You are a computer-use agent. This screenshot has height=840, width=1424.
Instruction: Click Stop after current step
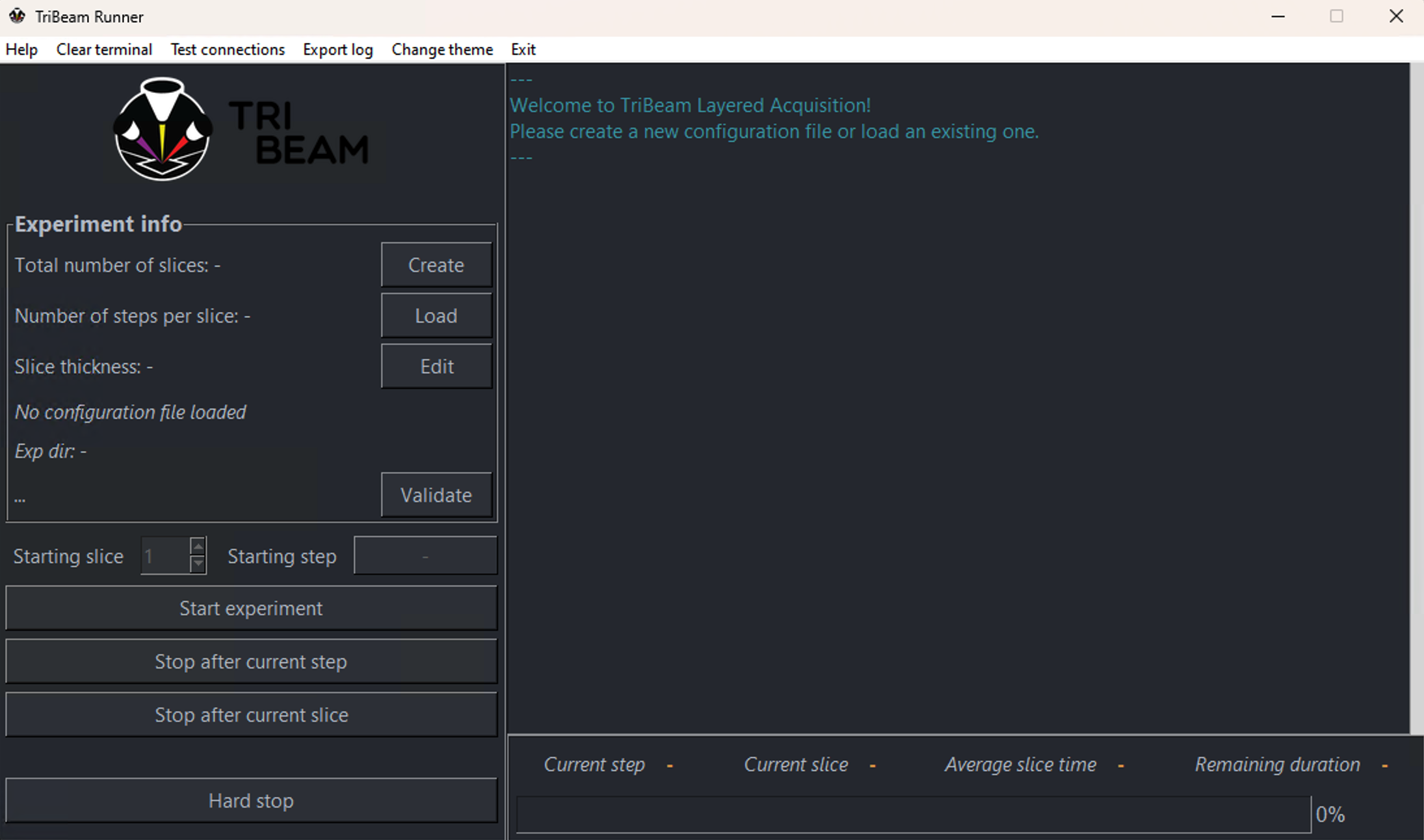(251, 661)
